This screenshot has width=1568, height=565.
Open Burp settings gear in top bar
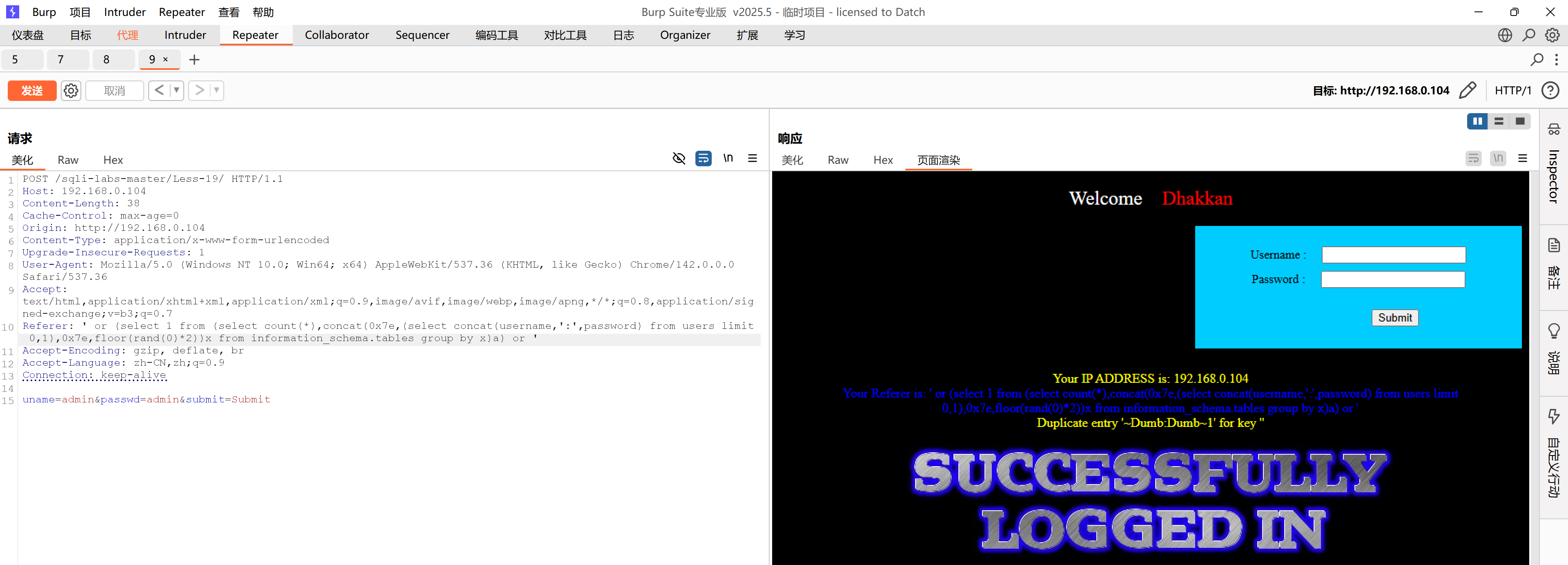[x=1552, y=35]
